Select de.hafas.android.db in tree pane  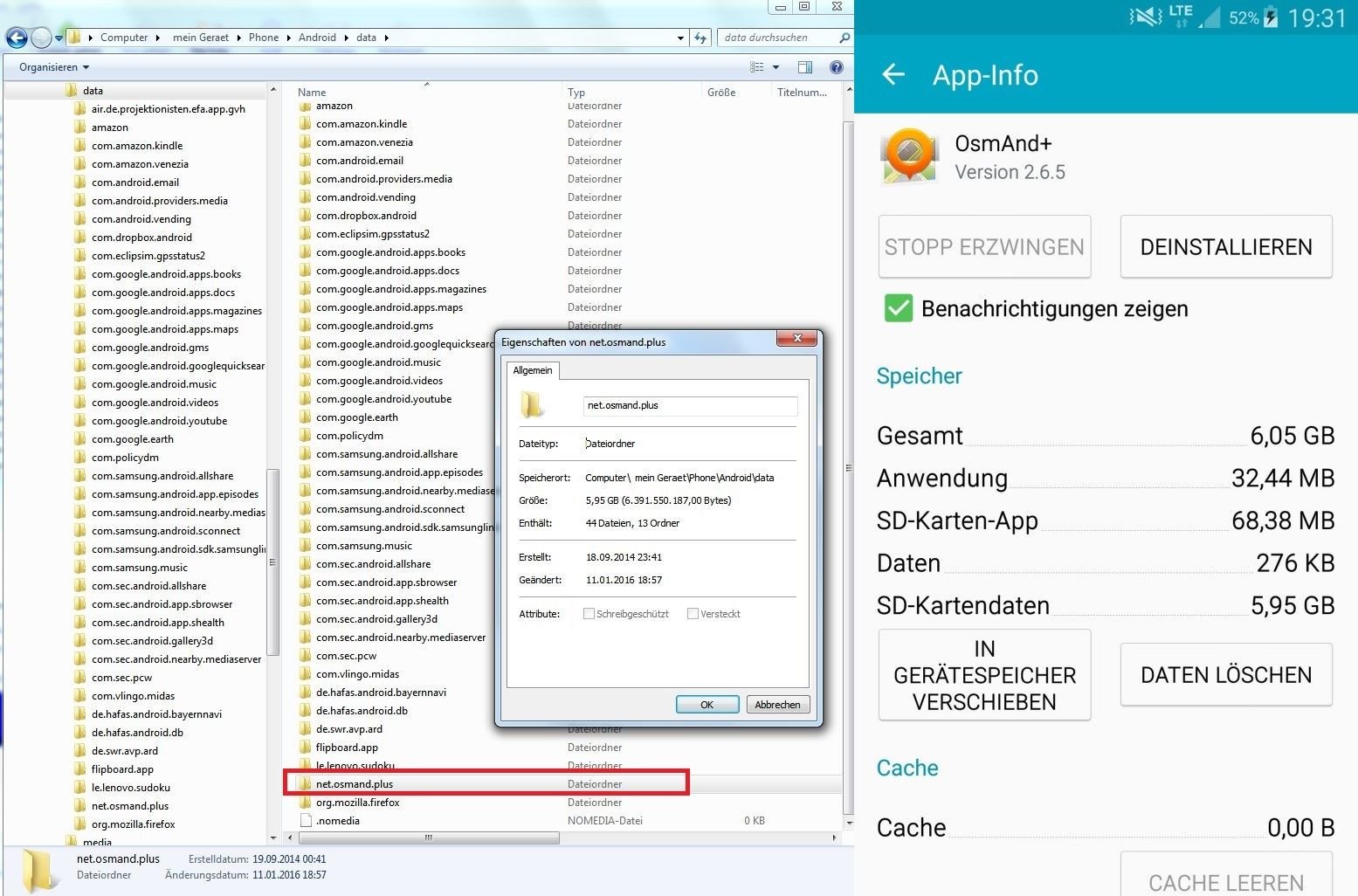pos(137,733)
